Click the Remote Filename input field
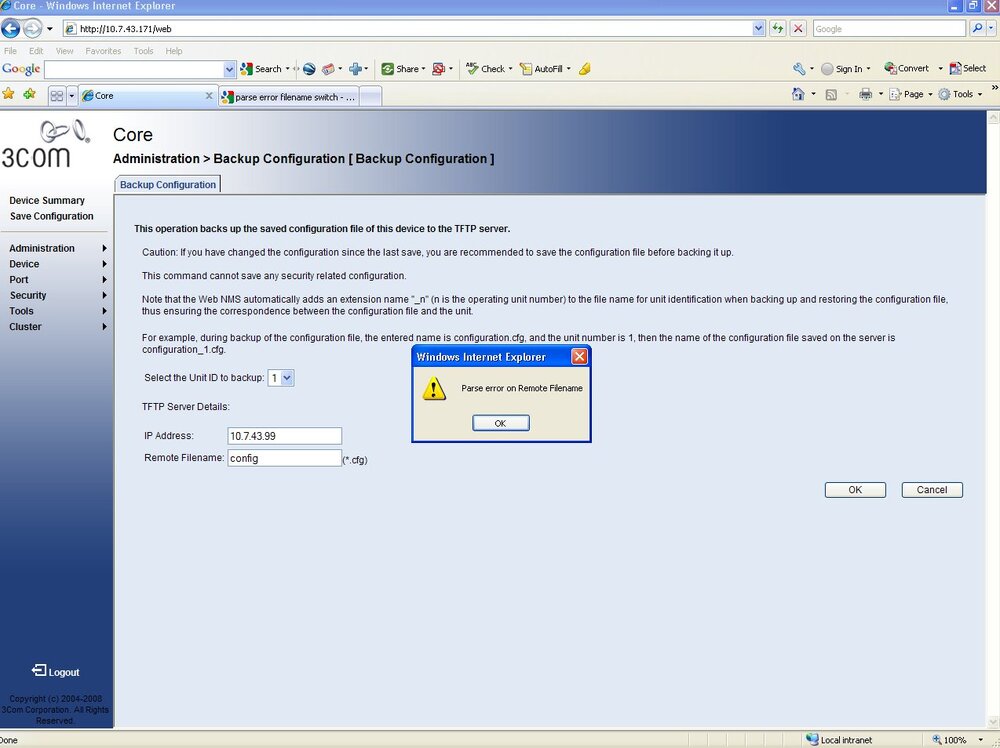 [284, 458]
